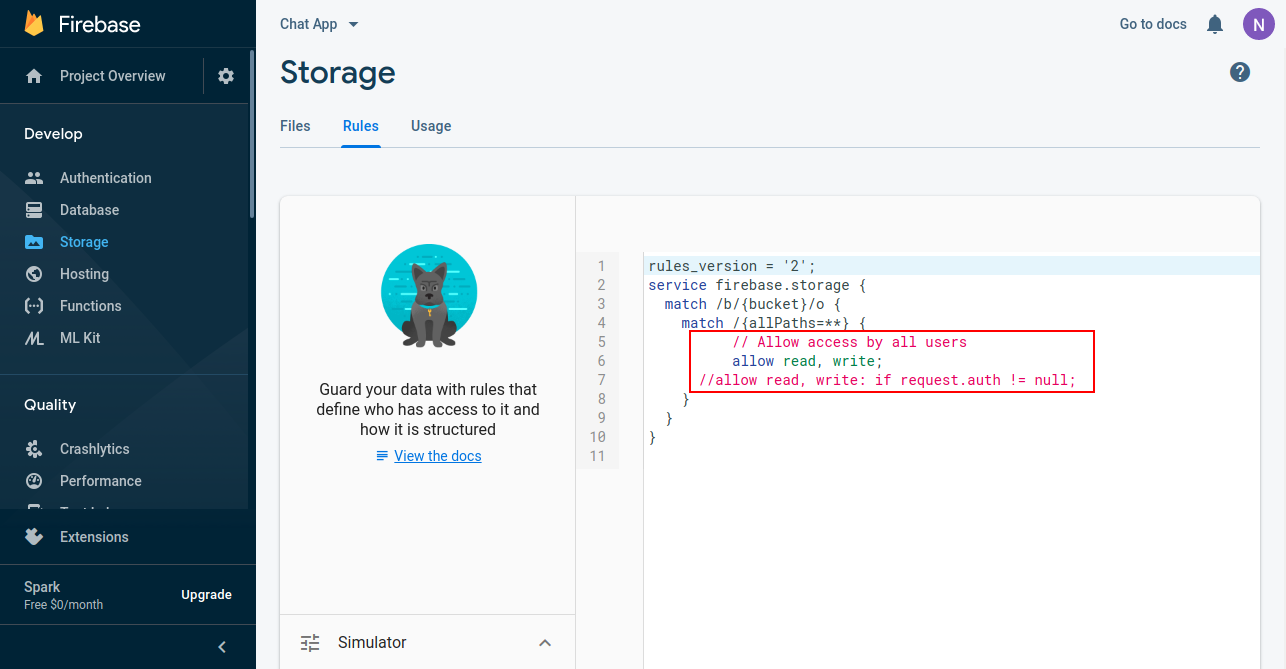The height and width of the screenshot is (669, 1286).
Task: Switch to the Files tab
Action: [x=295, y=126]
